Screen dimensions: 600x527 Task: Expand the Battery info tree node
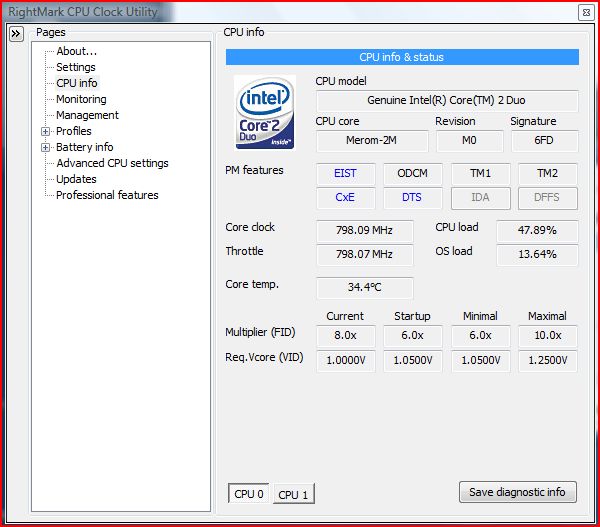(x=46, y=147)
